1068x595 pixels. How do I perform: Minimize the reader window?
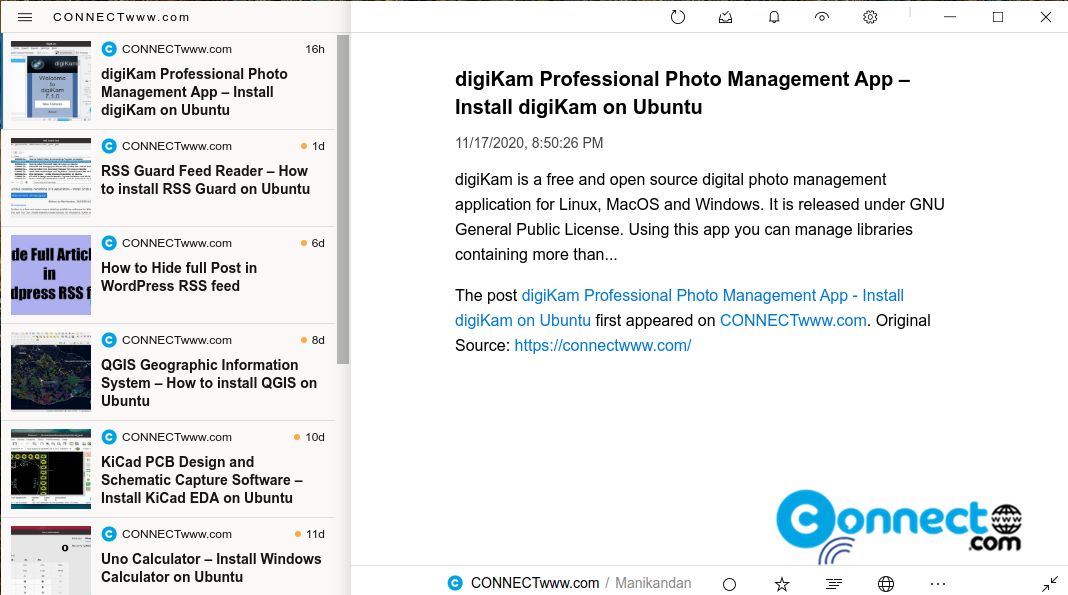pyautogui.click(x=950, y=17)
